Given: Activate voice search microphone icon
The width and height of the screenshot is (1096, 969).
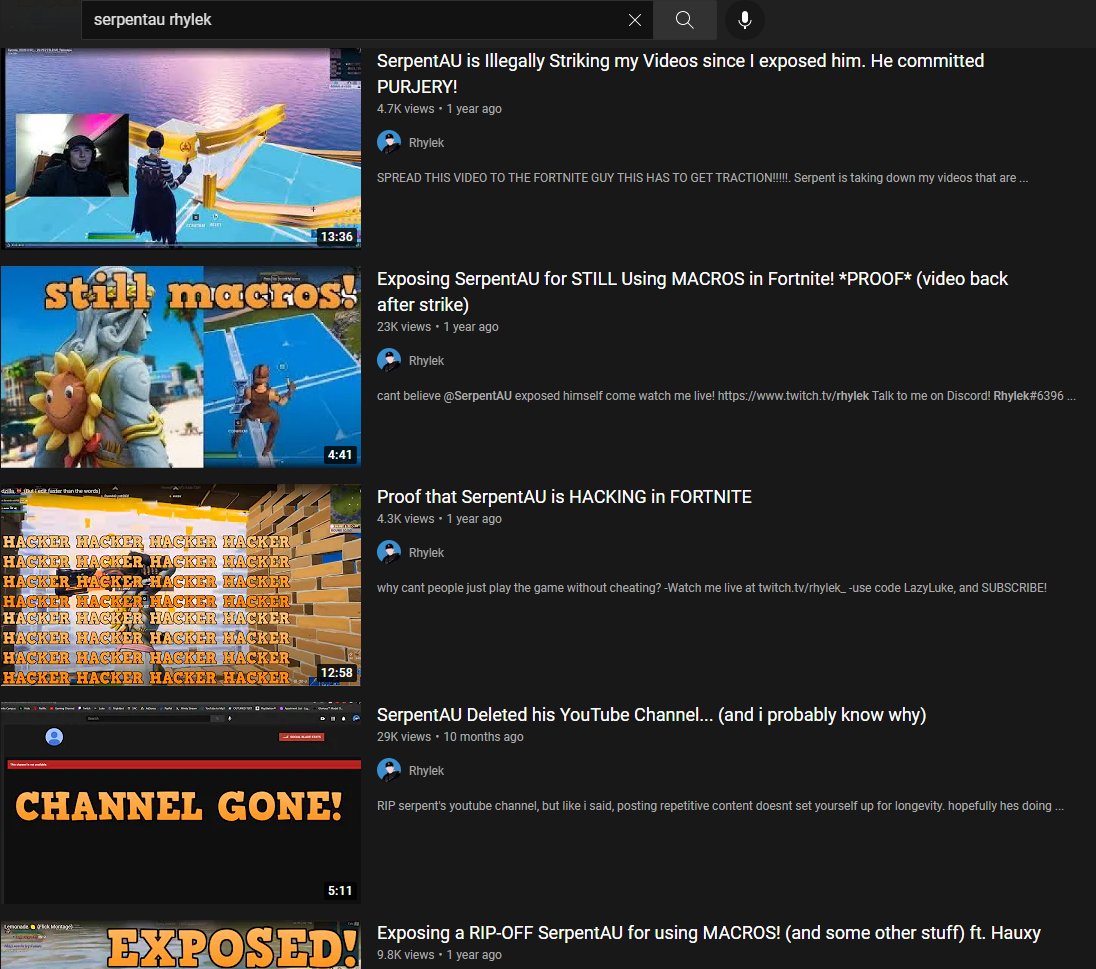Looking at the screenshot, I should 745,20.
